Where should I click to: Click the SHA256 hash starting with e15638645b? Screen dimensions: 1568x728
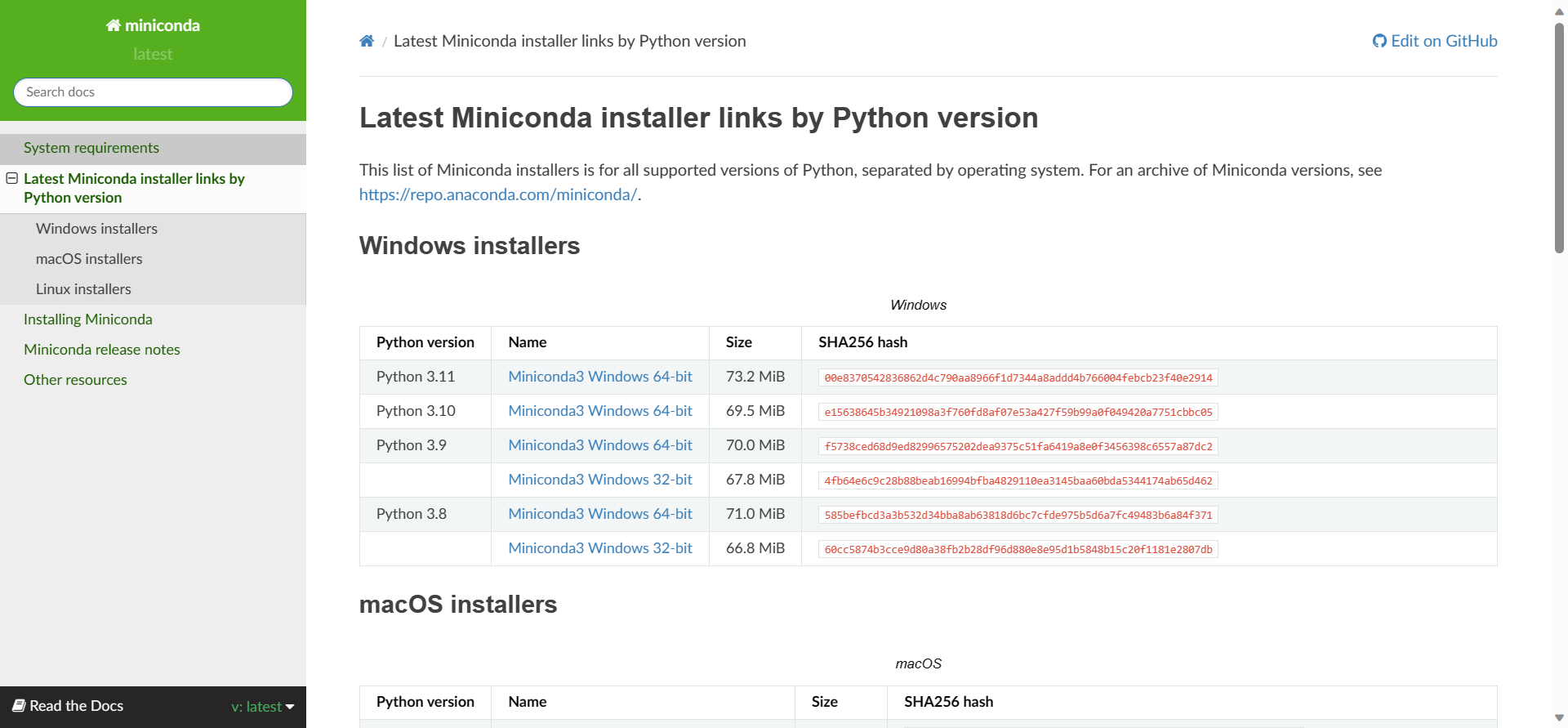(x=1018, y=412)
